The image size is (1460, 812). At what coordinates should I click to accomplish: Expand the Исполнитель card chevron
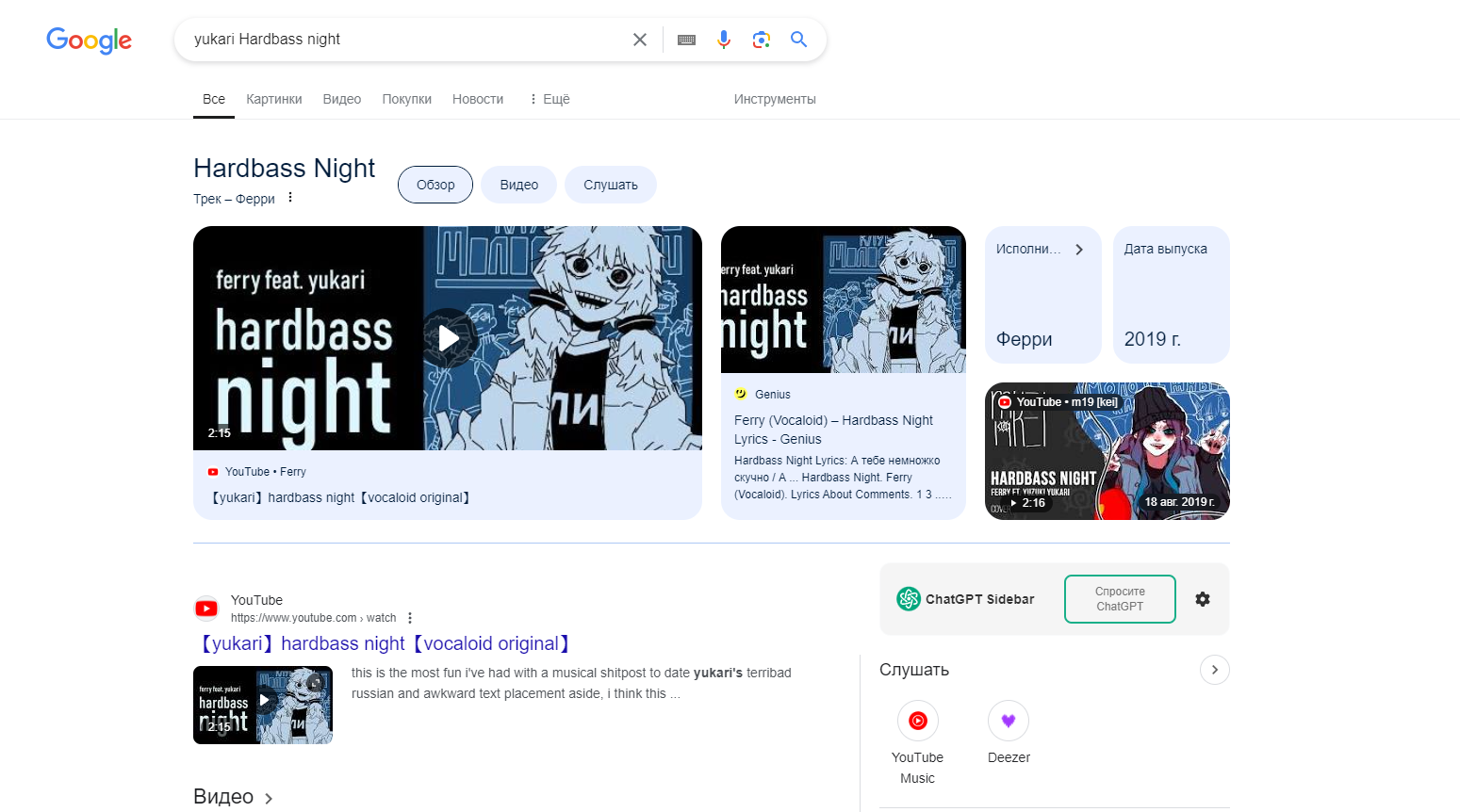tap(1079, 250)
